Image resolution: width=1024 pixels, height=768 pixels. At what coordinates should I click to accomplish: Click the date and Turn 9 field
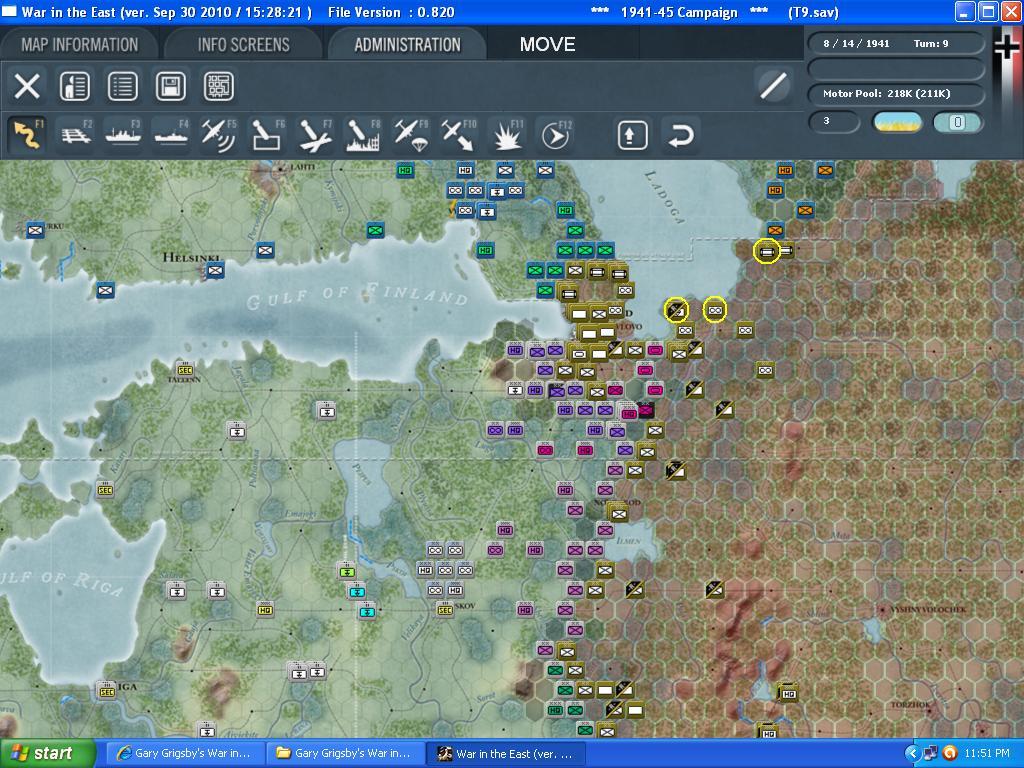[896, 44]
